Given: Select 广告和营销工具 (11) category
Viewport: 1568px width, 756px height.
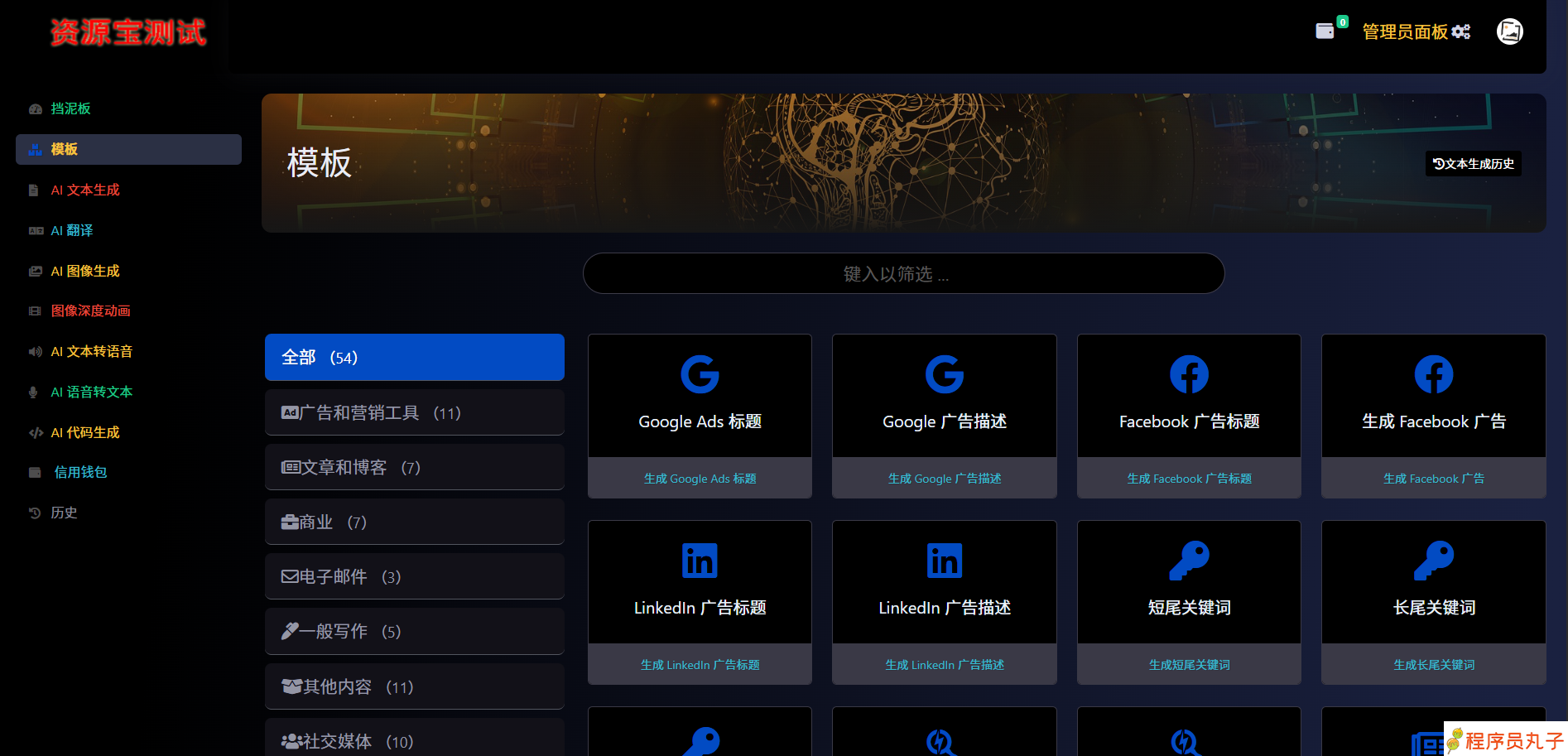Looking at the screenshot, I should (415, 412).
